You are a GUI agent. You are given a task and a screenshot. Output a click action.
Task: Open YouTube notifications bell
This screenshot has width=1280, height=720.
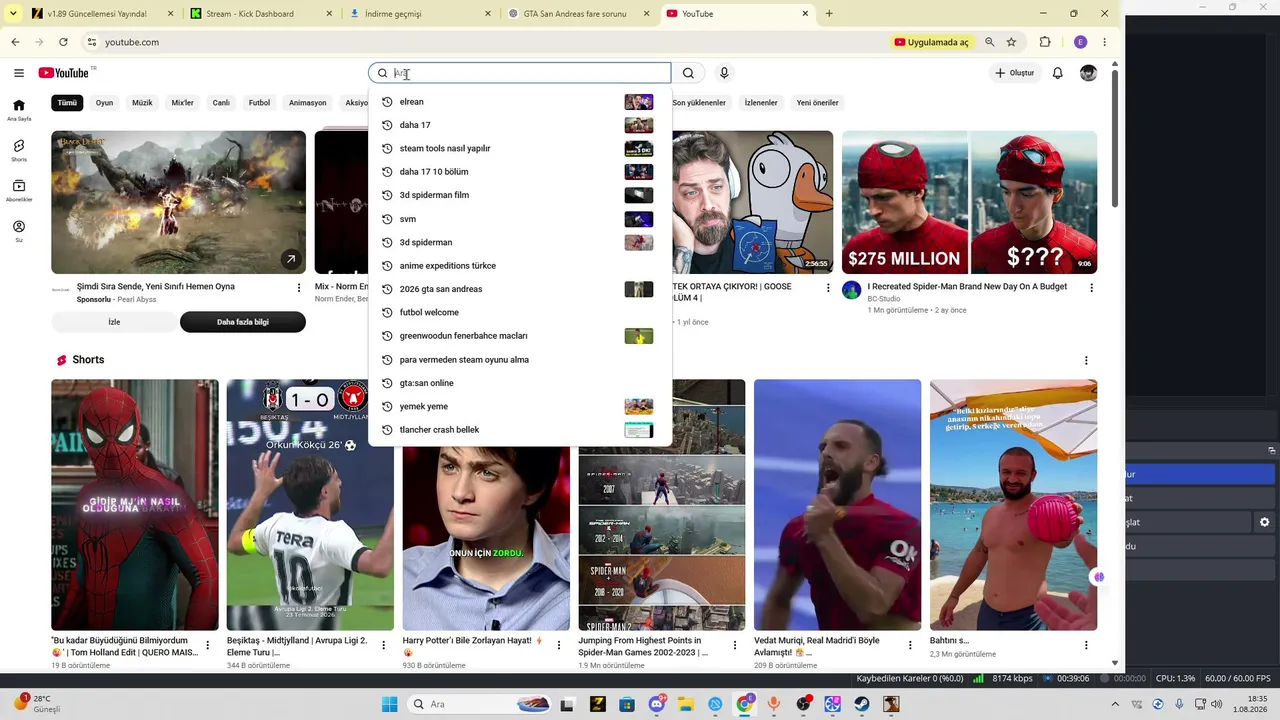coord(1057,73)
